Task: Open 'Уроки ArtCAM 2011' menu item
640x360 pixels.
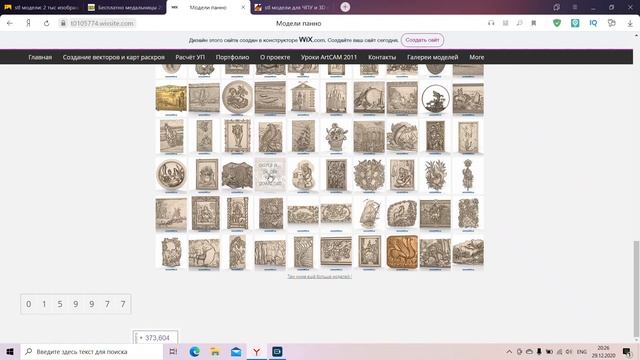Action: (329, 57)
